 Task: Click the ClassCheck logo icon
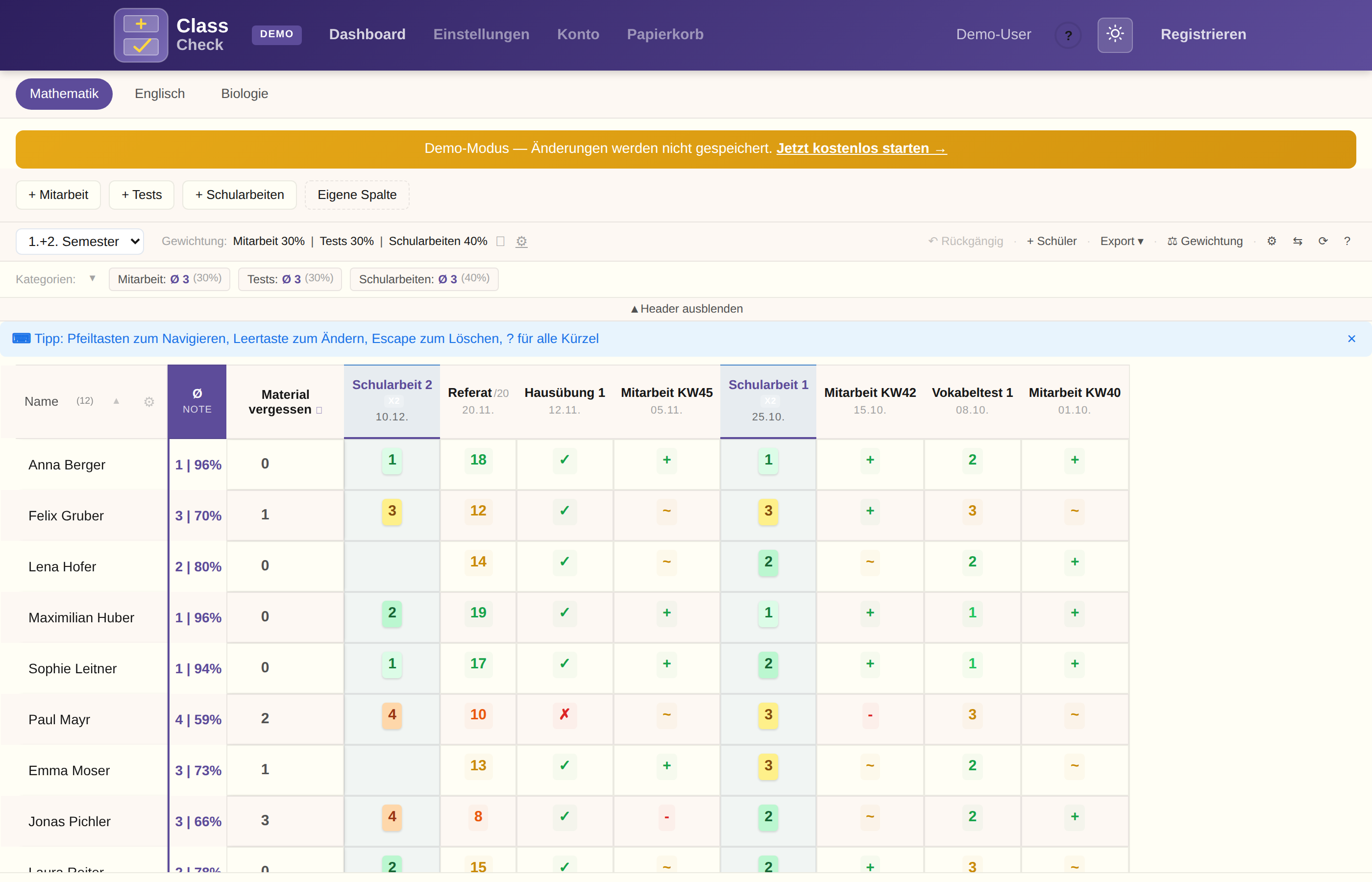click(x=141, y=35)
